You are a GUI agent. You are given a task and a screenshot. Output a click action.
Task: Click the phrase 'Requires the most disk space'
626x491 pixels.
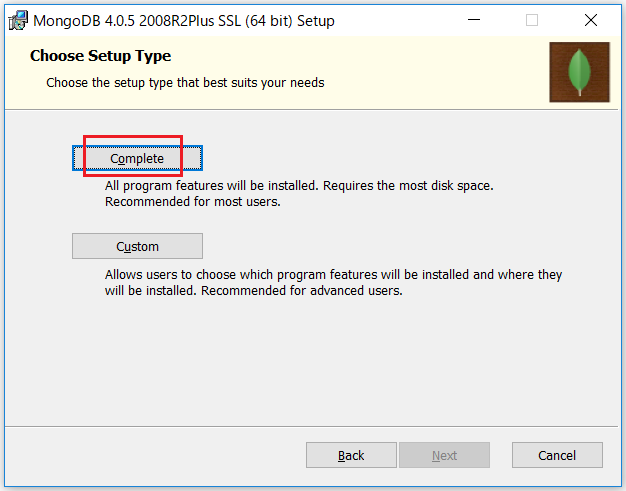point(415,186)
